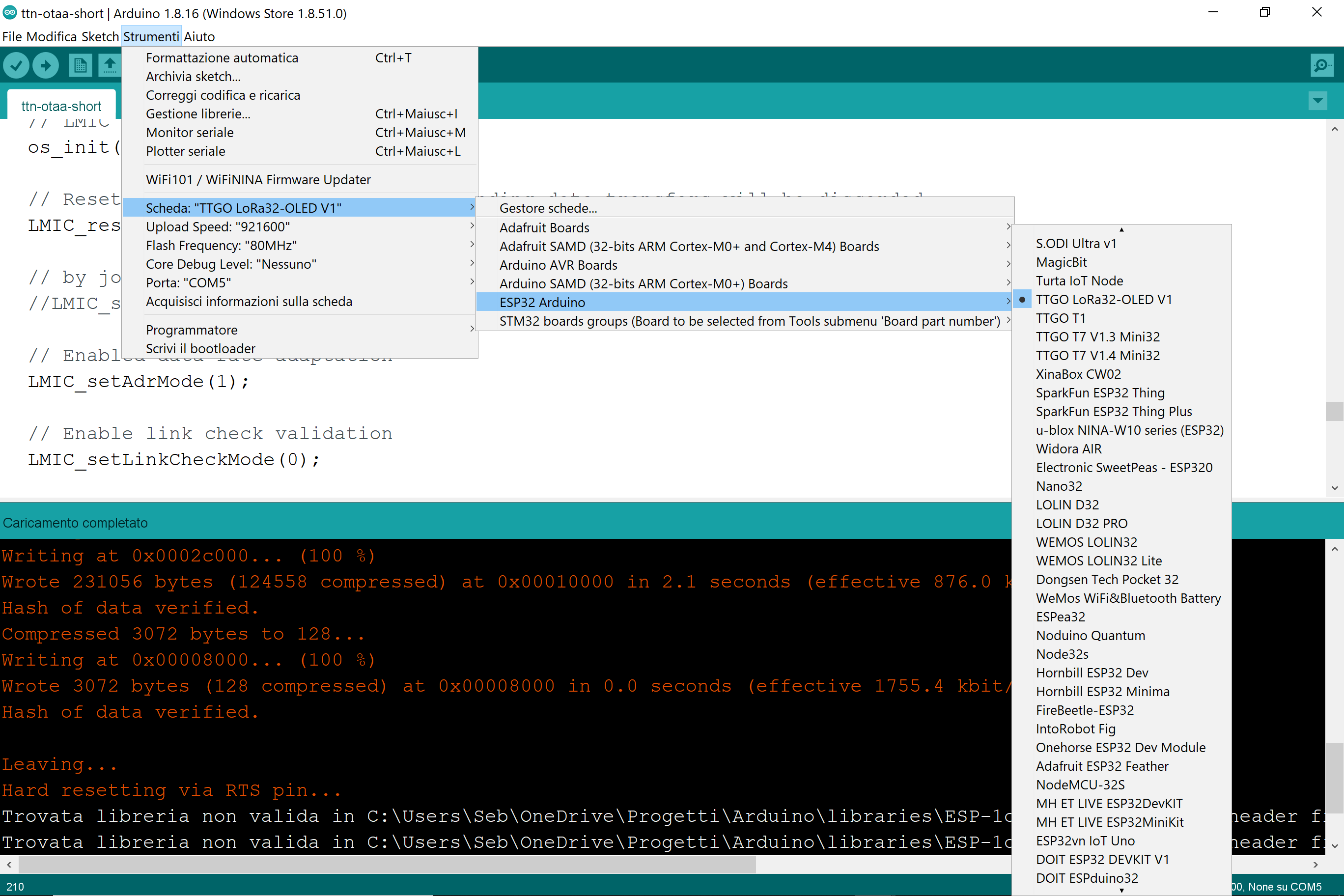Image resolution: width=1344 pixels, height=896 pixels.
Task: Open the Serial Monitor magnifier icon
Action: coord(1322,65)
